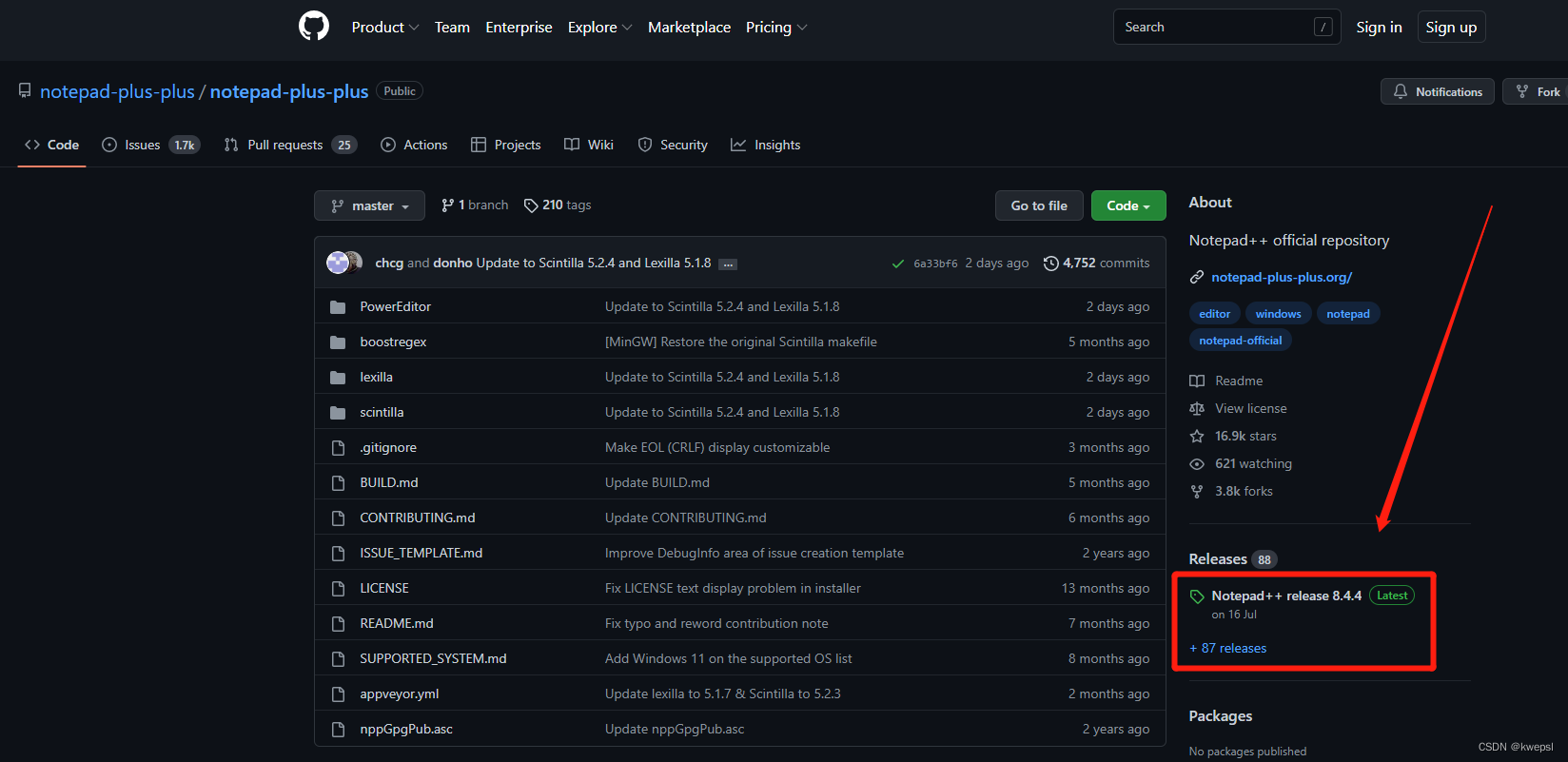1568x762 pixels.
Task: Click the commit history clock icon
Action: point(1050,263)
